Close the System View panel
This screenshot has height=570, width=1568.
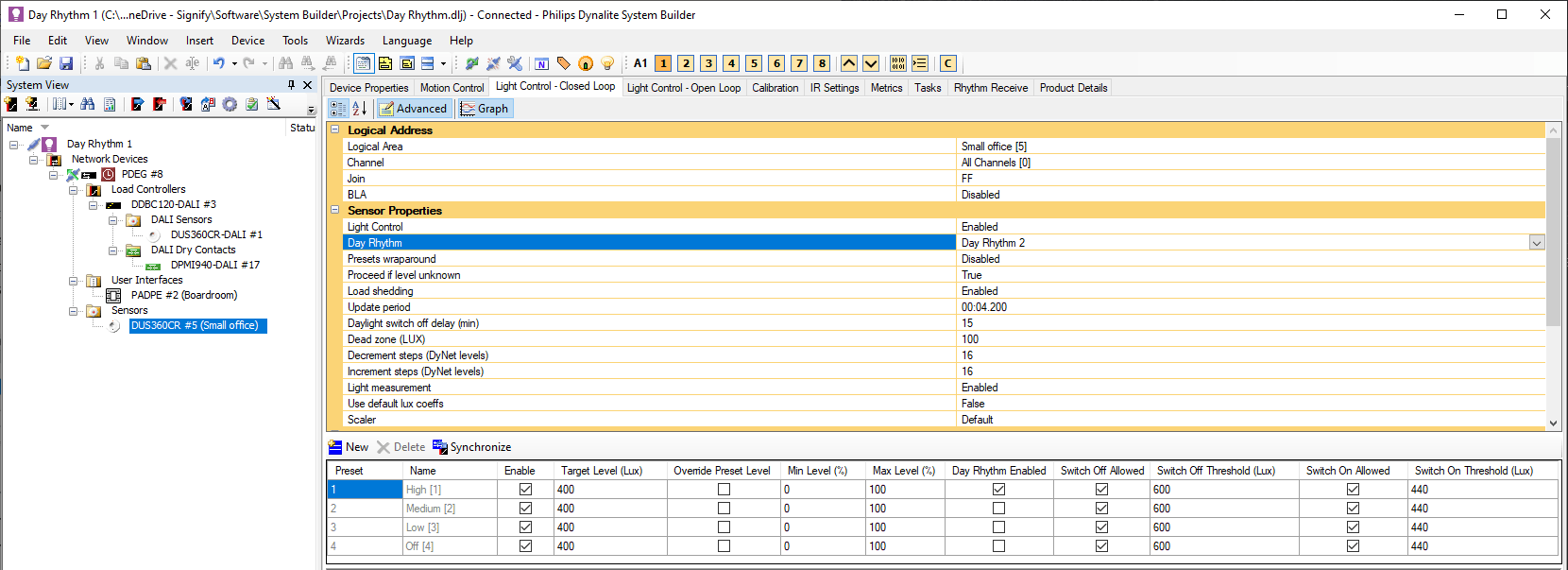click(307, 84)
